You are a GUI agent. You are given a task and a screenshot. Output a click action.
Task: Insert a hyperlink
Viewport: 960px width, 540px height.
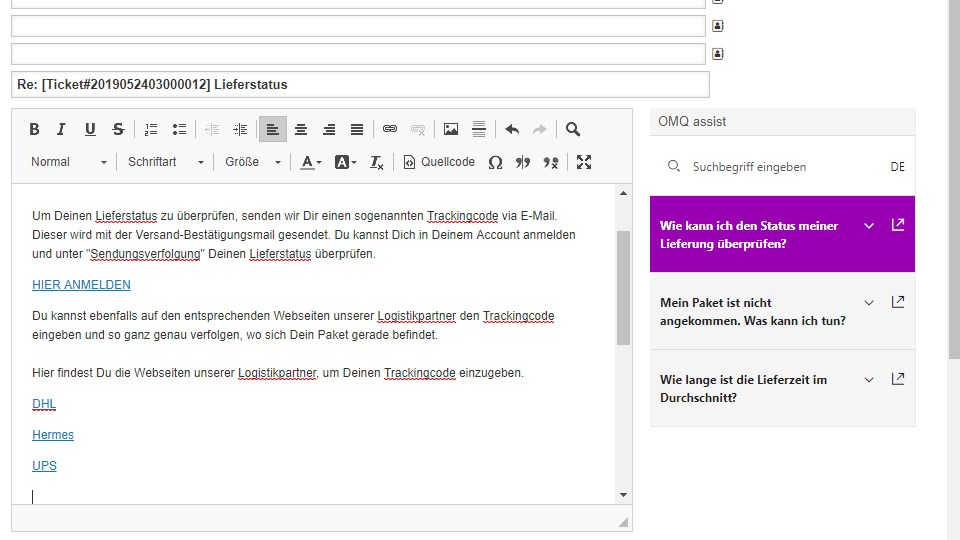[390, 129]
